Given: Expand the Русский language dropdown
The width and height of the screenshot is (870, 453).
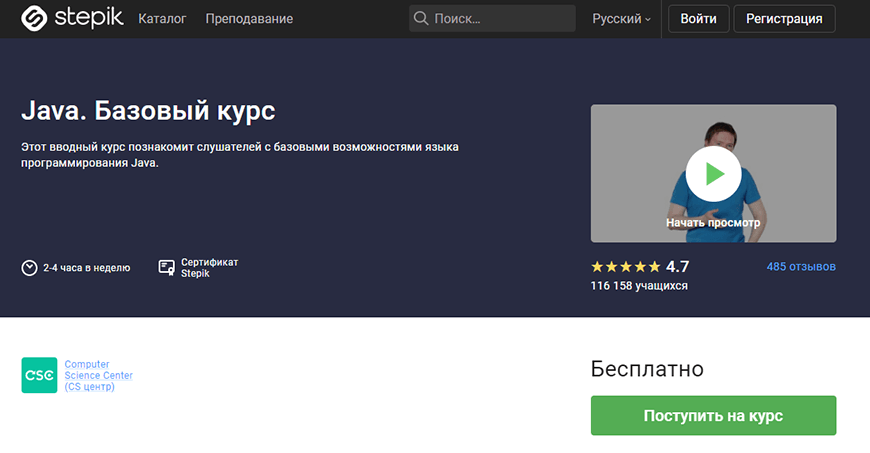Looking at the screenshot, I should 621,19.
